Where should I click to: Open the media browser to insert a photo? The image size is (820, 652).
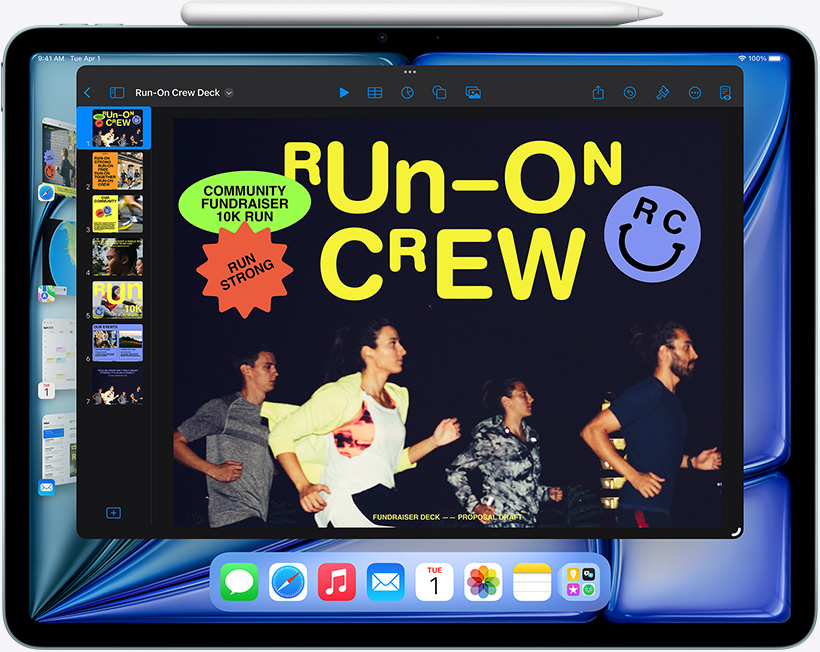471,92
